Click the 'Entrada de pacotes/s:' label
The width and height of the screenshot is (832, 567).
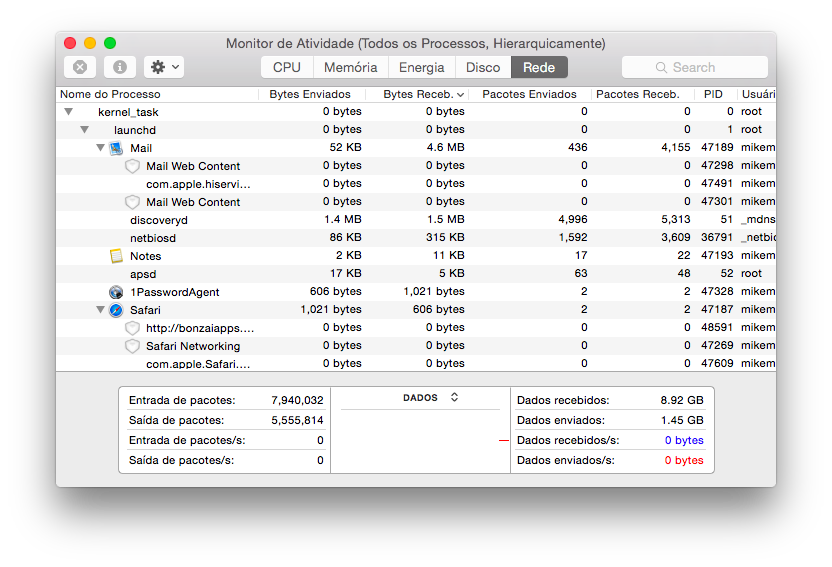[x=187, y=441]
